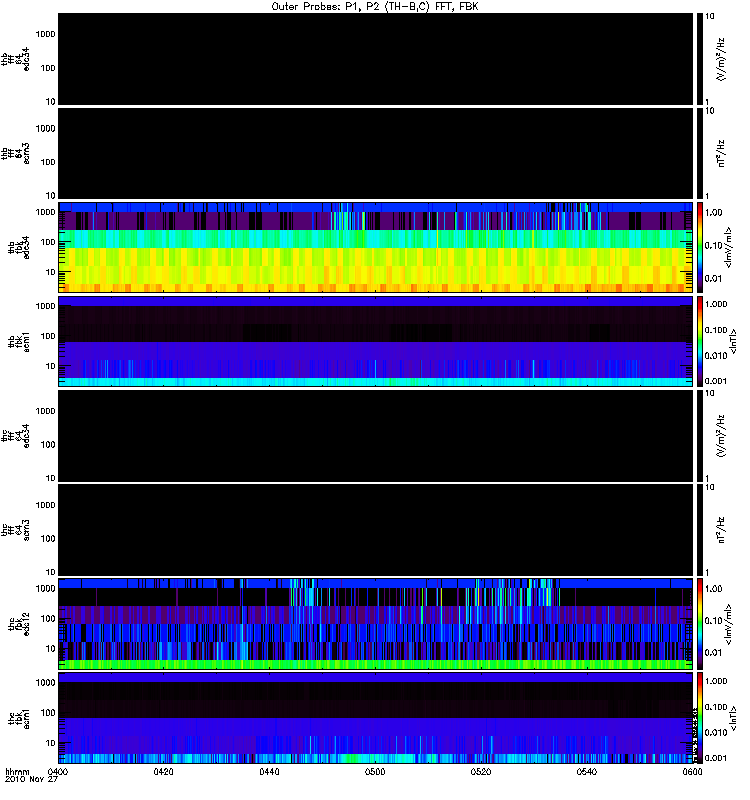Click the thc fbk edc12 spectrogram panel

376,624
